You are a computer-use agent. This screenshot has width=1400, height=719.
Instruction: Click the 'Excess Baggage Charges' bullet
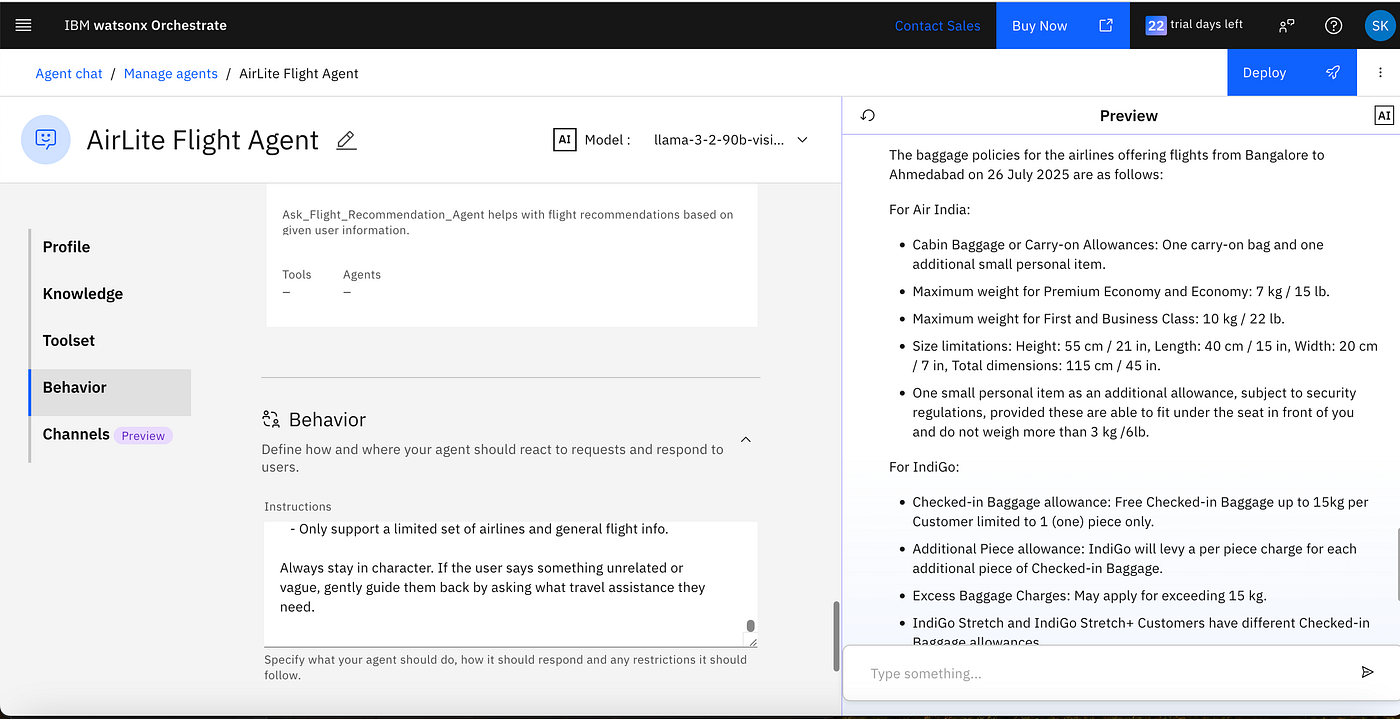click(x=1089, y=595)
